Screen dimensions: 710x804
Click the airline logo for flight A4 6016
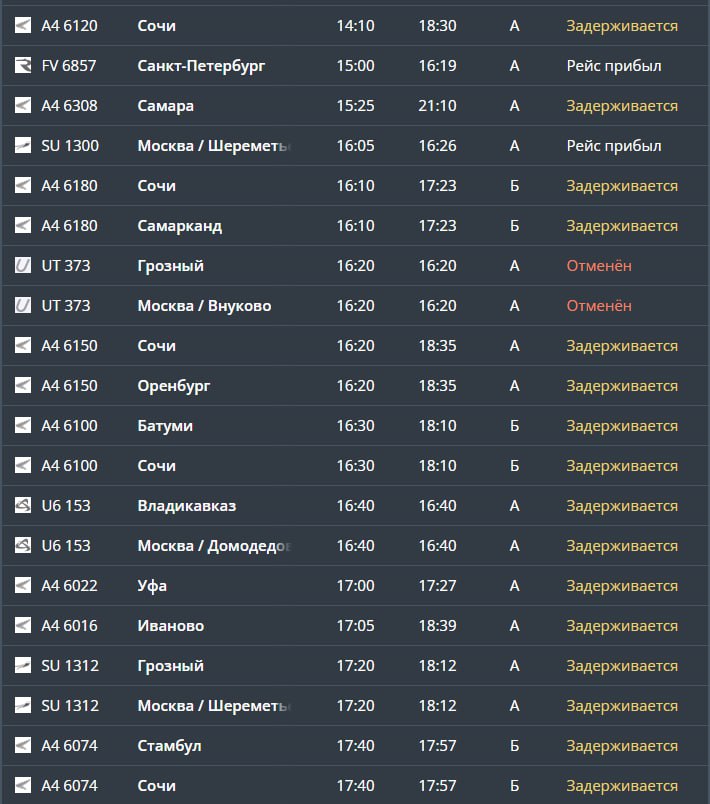point(23,626)
